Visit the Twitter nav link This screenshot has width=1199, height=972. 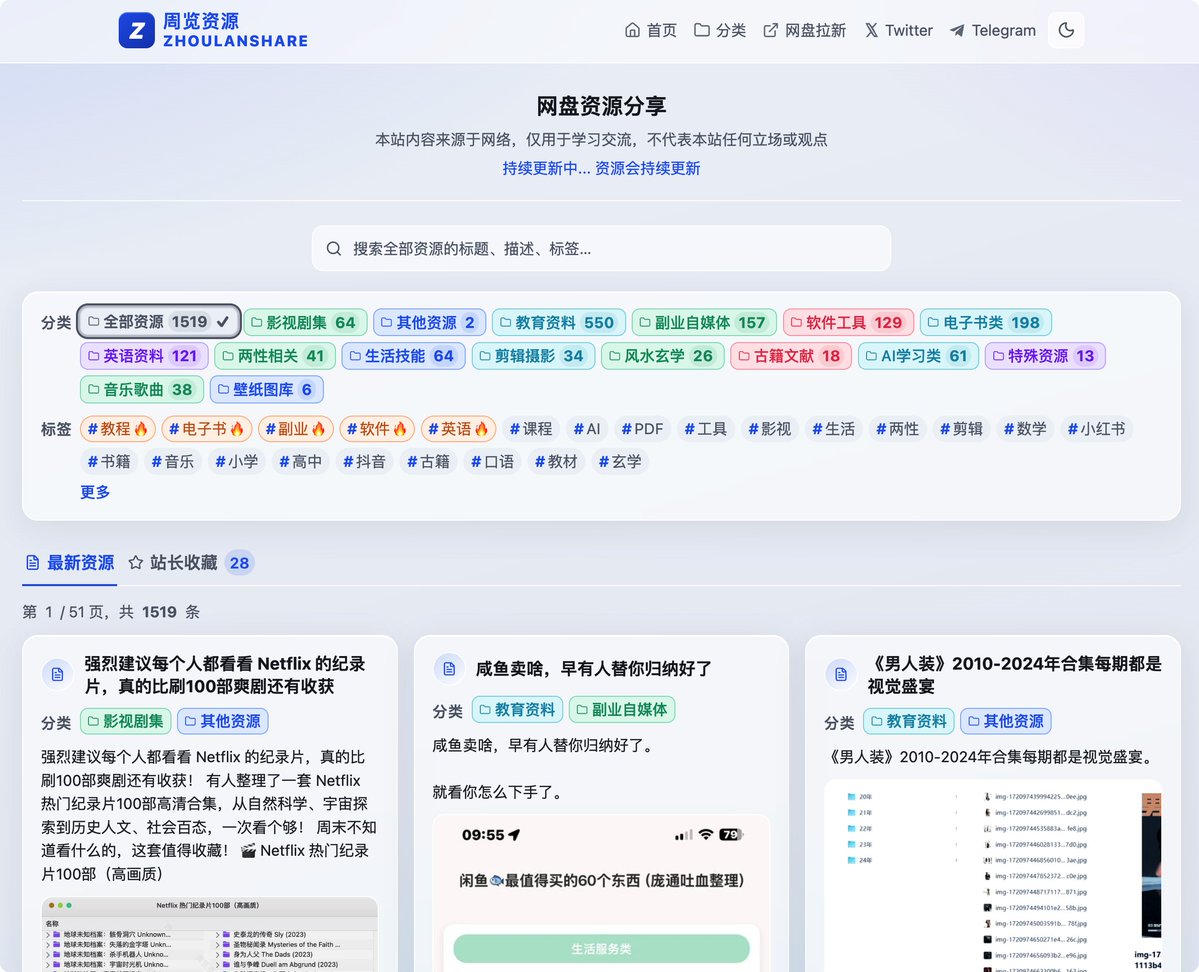898,31
